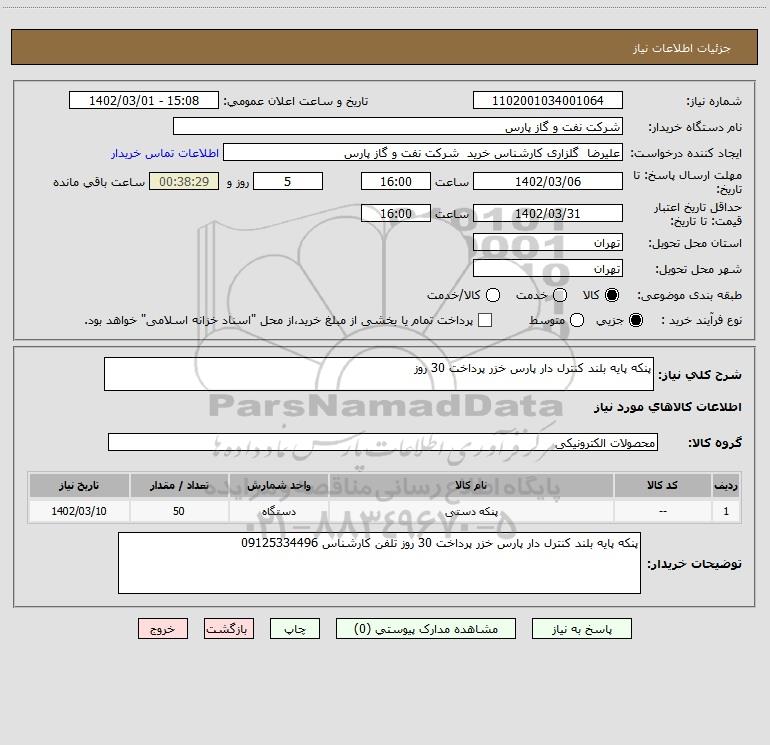Click the واحد شمارش column header
Image resolution: width=770 pixels, height=745 pixels.
click(x=278, y=486)
